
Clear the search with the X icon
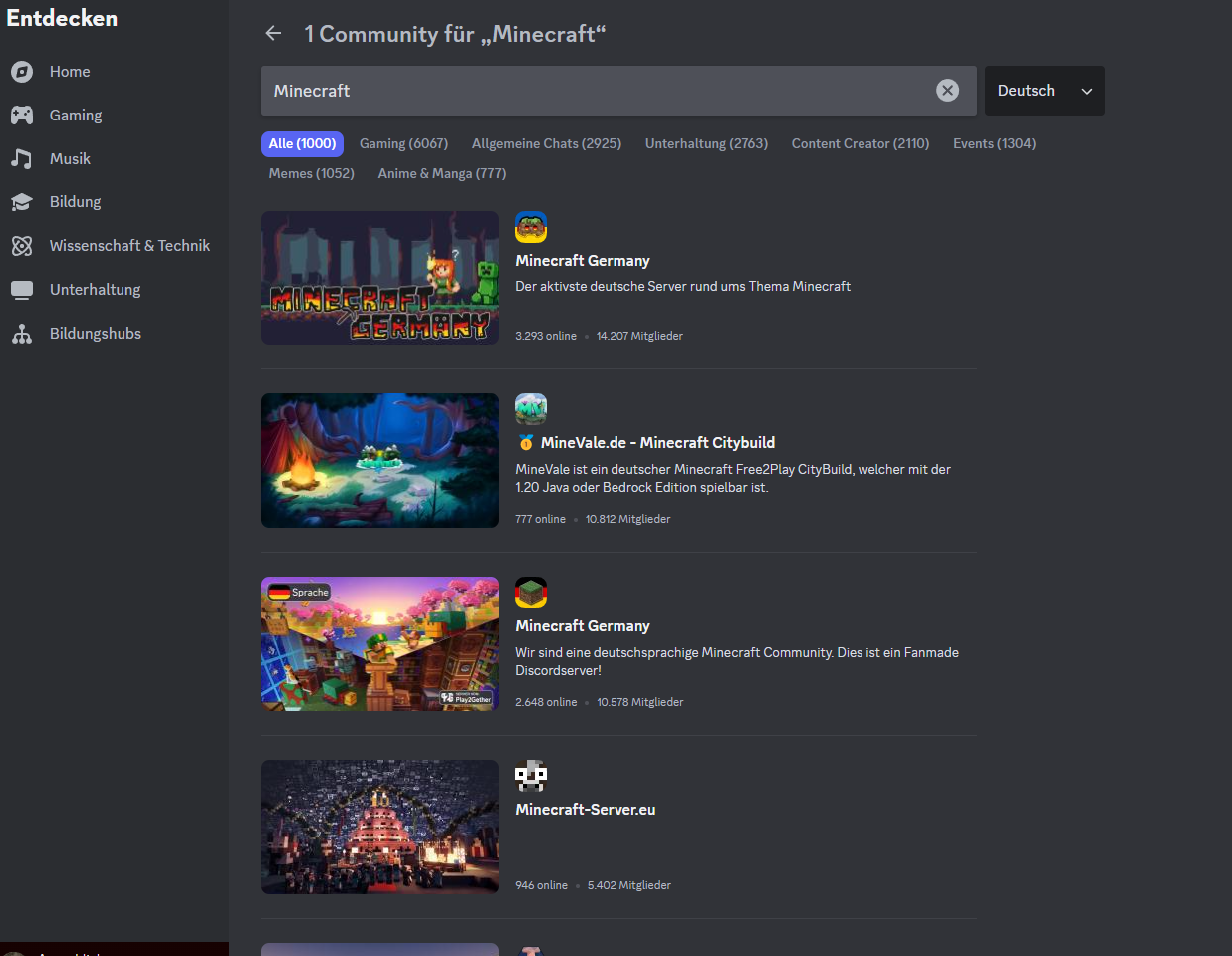point(948,91)
